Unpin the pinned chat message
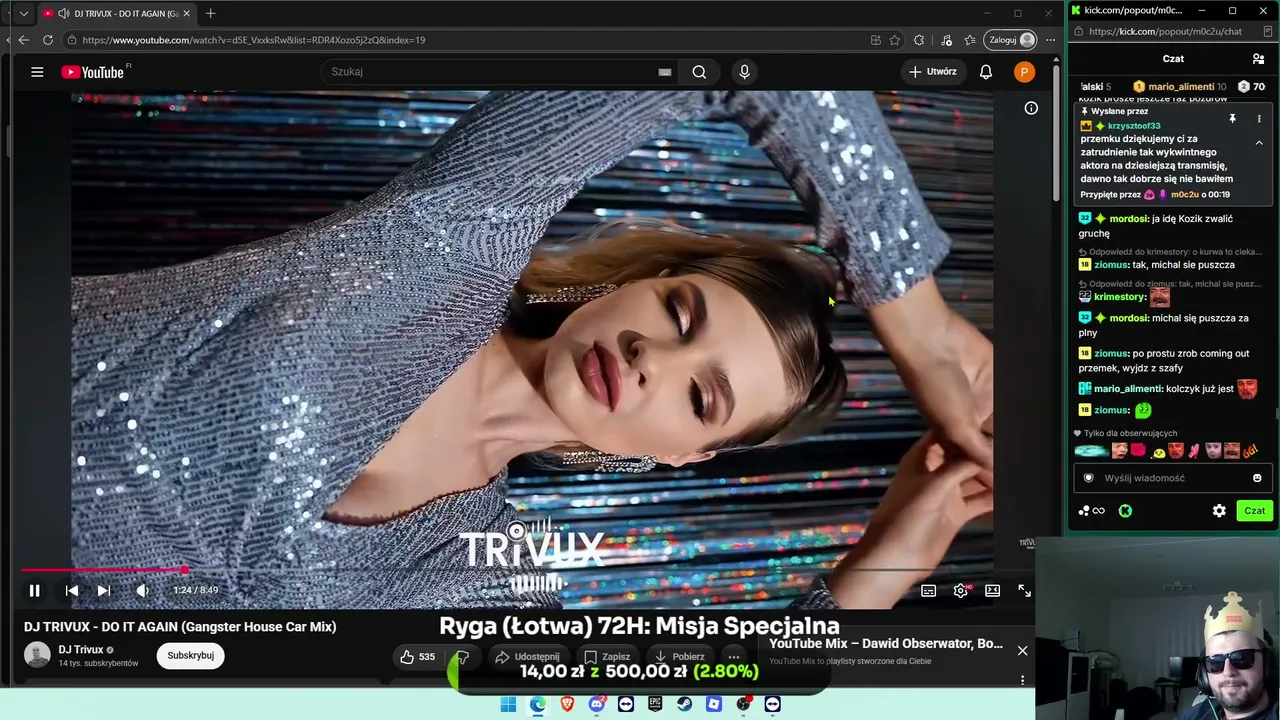This screenshot has height=720, width=1280. click(1232, 119)
